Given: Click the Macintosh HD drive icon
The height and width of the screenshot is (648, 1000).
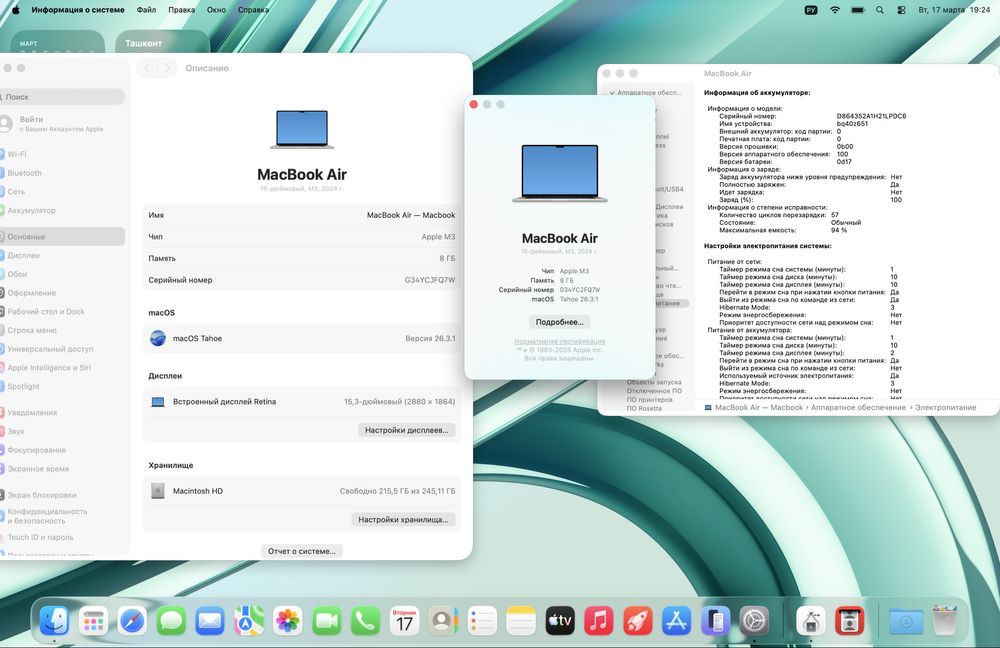Looking at the screenshot, I should pyautogui.click(x=158, y=491).
